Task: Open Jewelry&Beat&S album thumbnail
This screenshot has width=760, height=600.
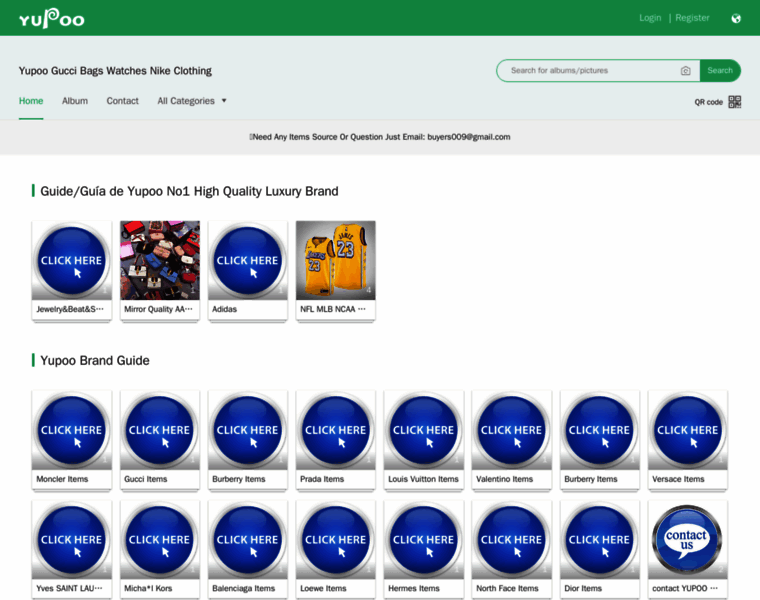Action: 72,261
